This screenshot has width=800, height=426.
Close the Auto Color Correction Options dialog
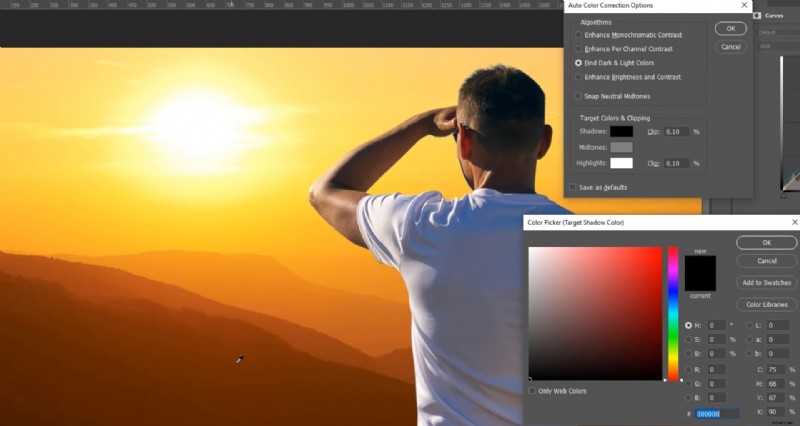click(744, 5)
